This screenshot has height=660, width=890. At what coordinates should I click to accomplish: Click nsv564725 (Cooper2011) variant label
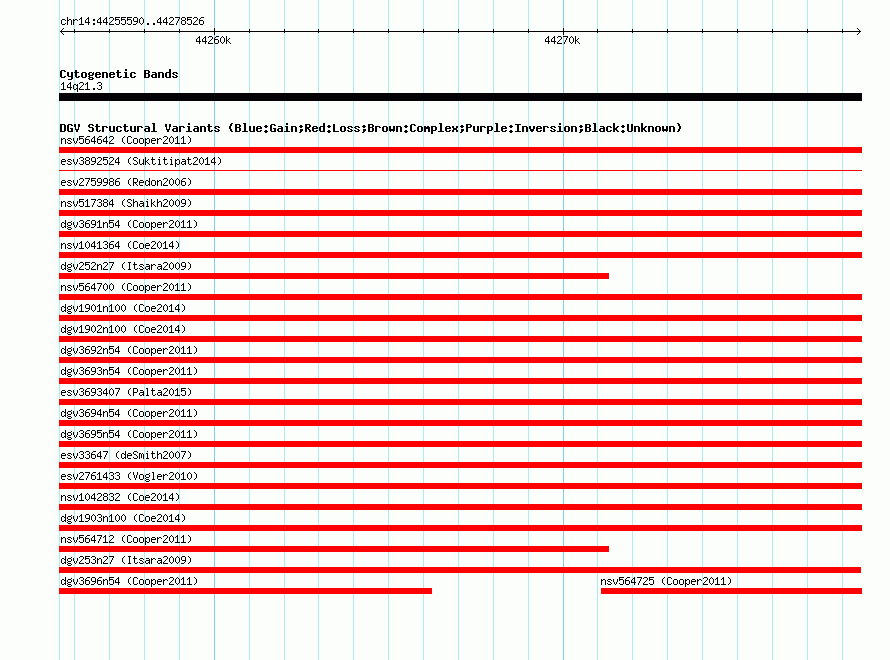click(666, 581)
